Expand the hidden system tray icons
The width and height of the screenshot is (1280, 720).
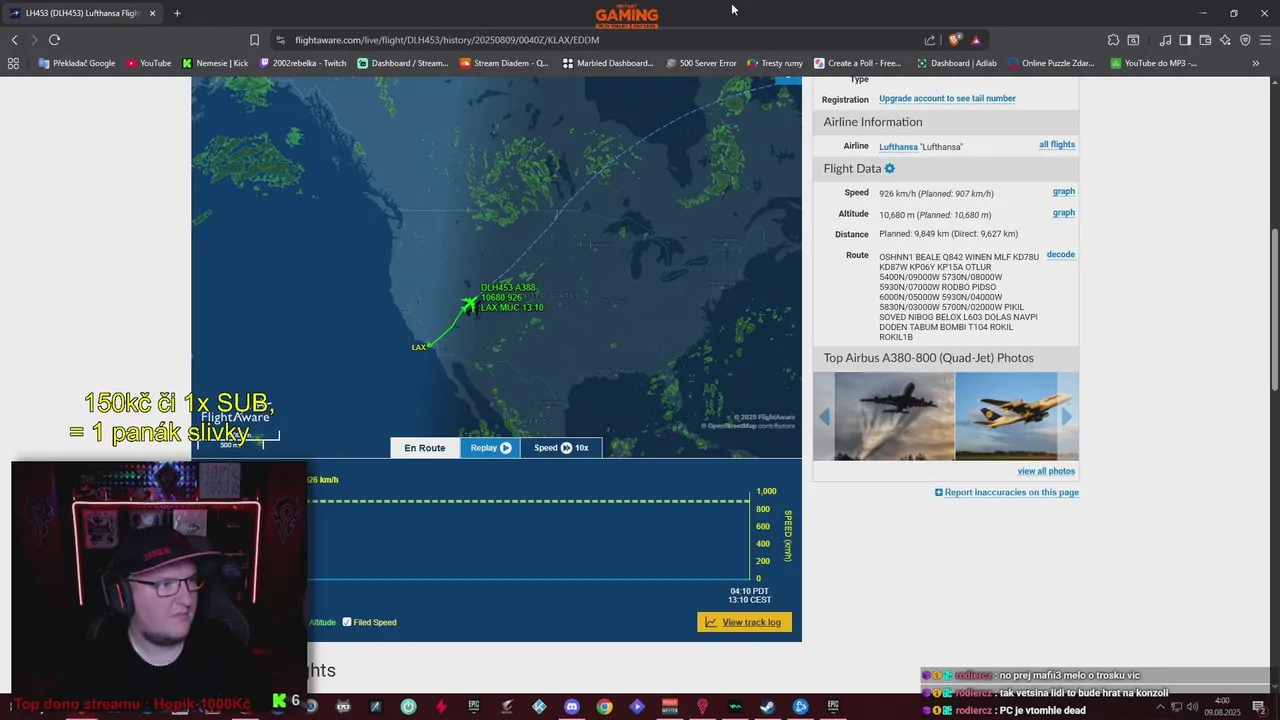pos(1160,707)
